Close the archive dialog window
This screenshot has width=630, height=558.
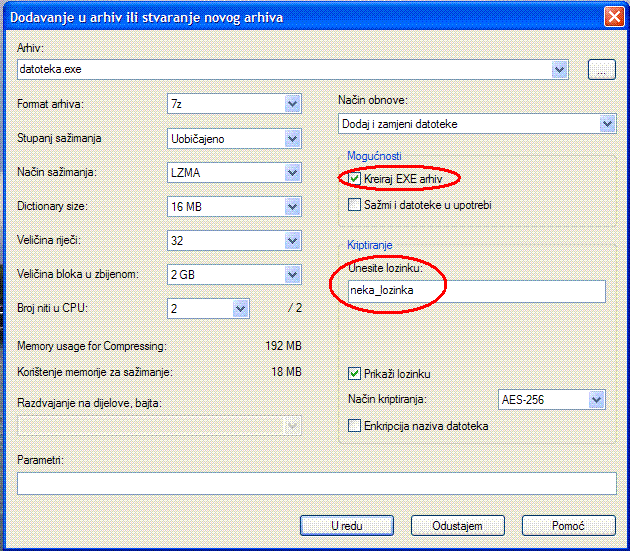click(614, 16)
